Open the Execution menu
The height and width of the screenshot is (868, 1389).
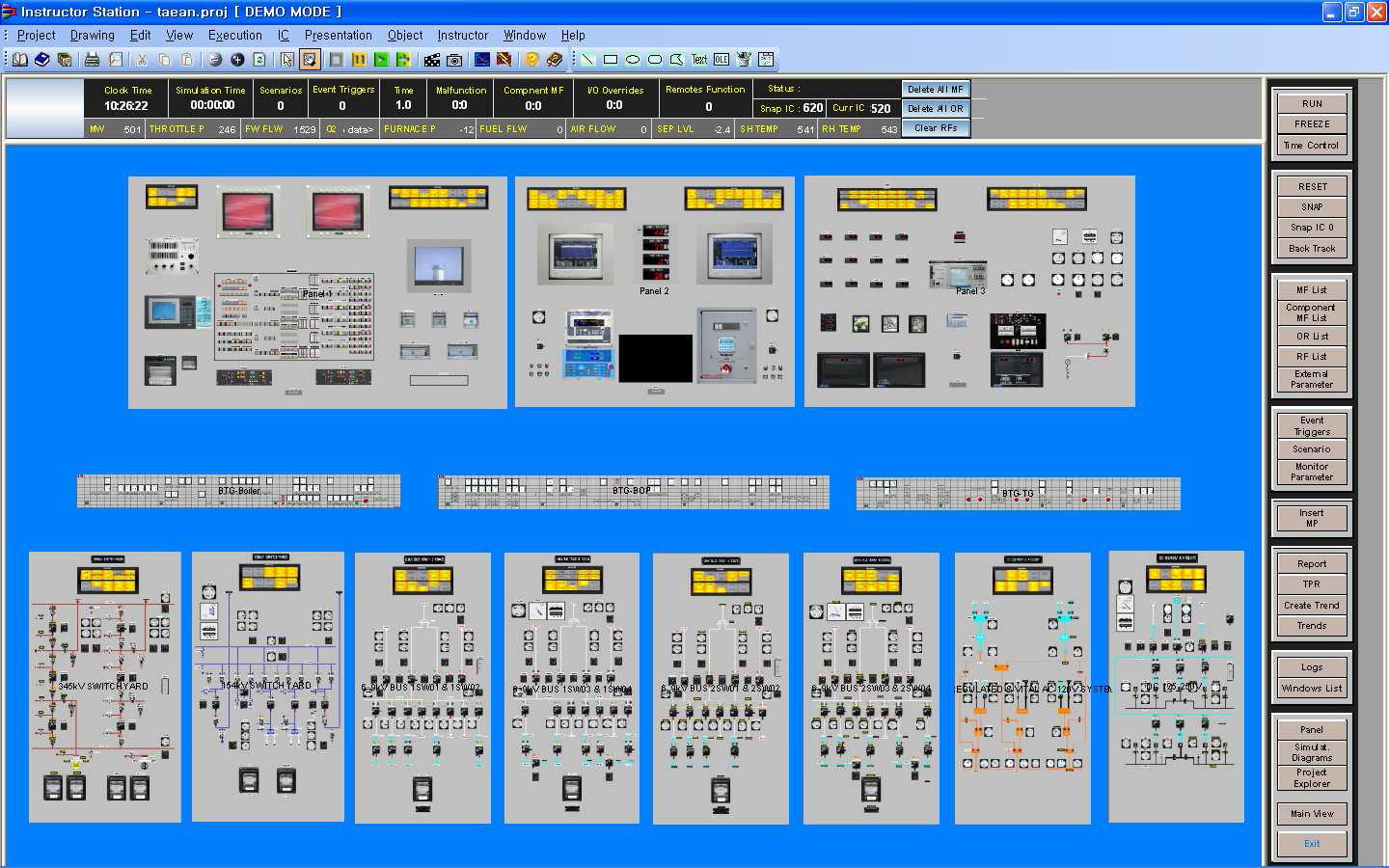(x=235, y=35)
